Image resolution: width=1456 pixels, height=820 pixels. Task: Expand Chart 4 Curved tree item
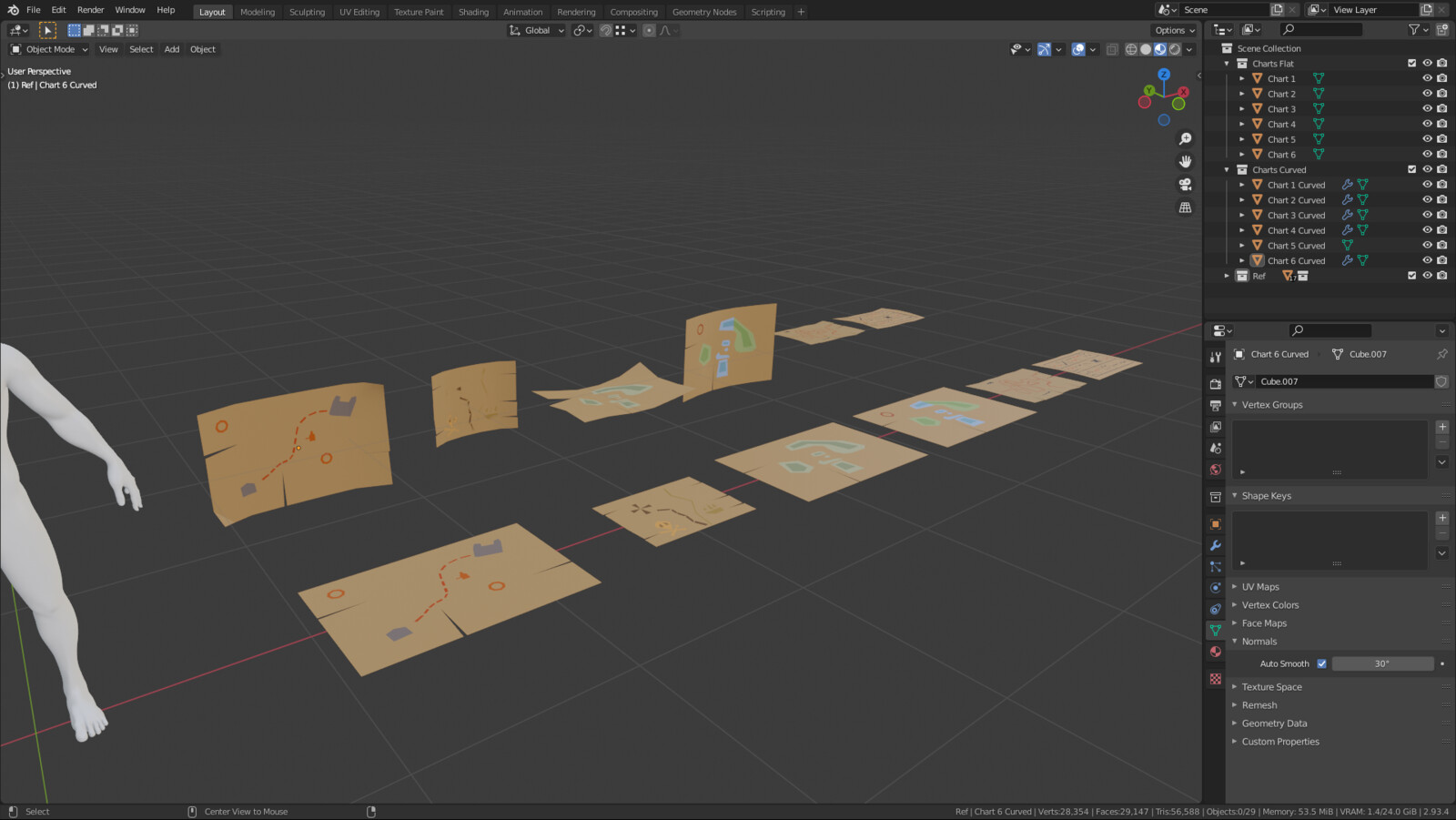click(1242, 230)
